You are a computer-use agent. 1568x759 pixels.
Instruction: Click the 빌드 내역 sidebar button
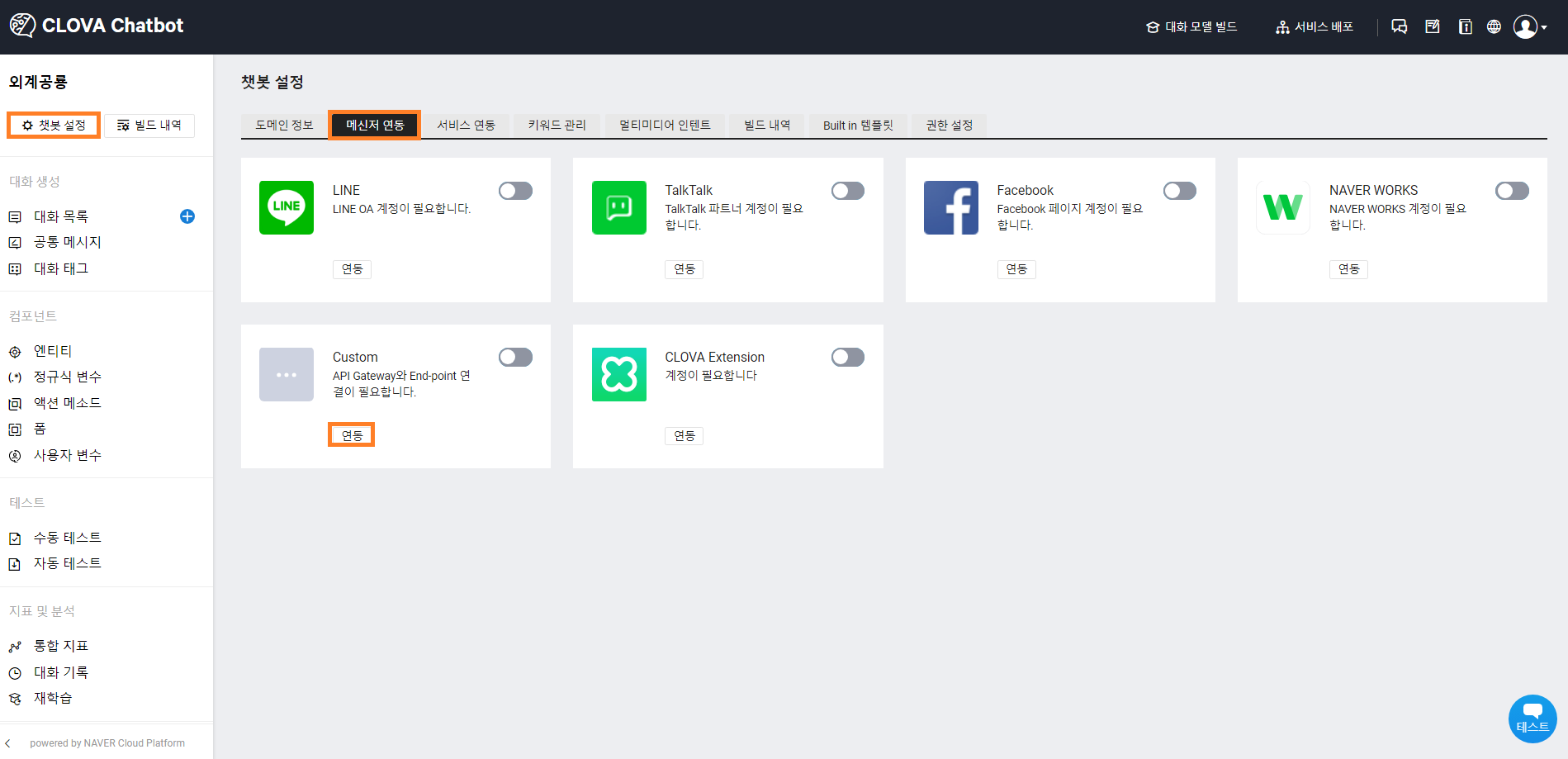point(149,126)
